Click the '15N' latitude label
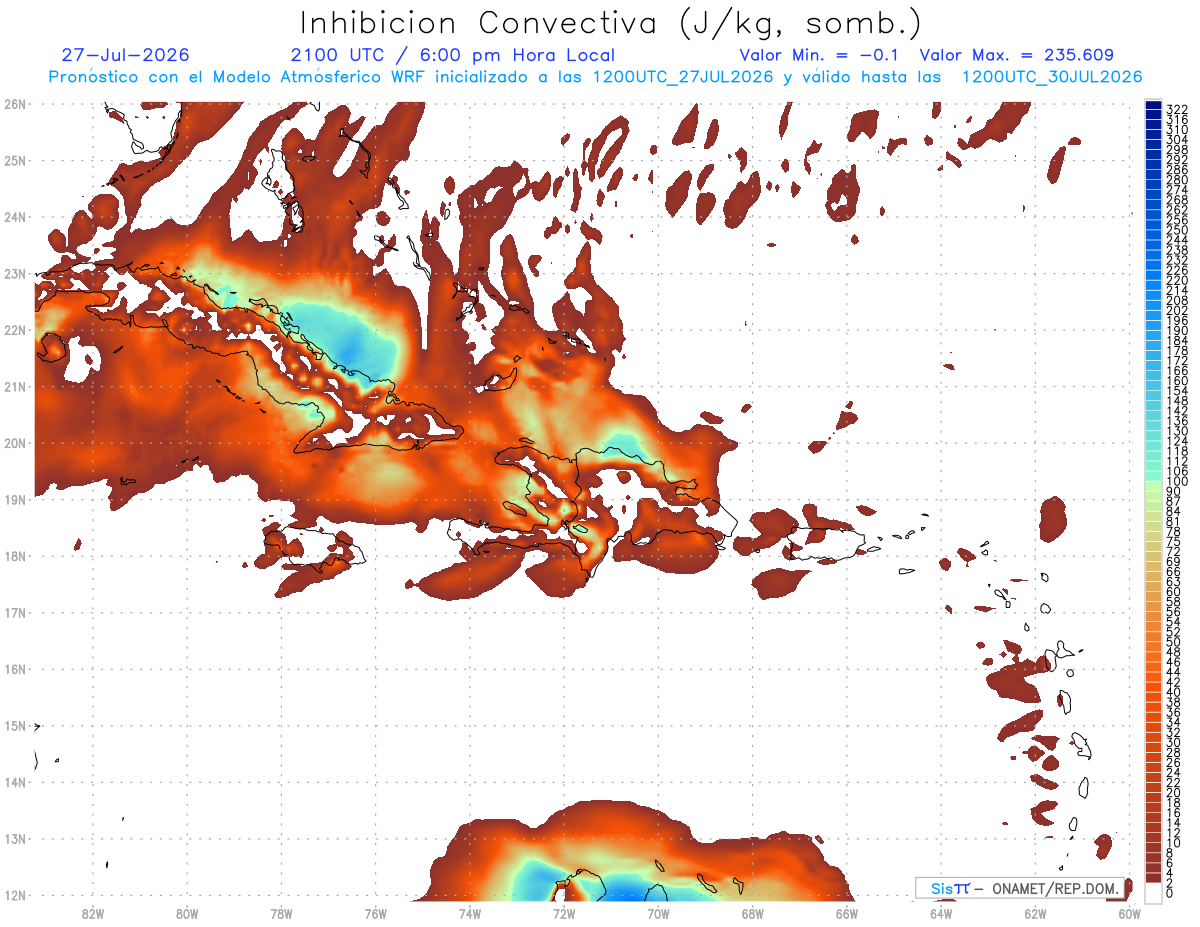The height and width of the screenshot is (927, 1200). [14, 726]
